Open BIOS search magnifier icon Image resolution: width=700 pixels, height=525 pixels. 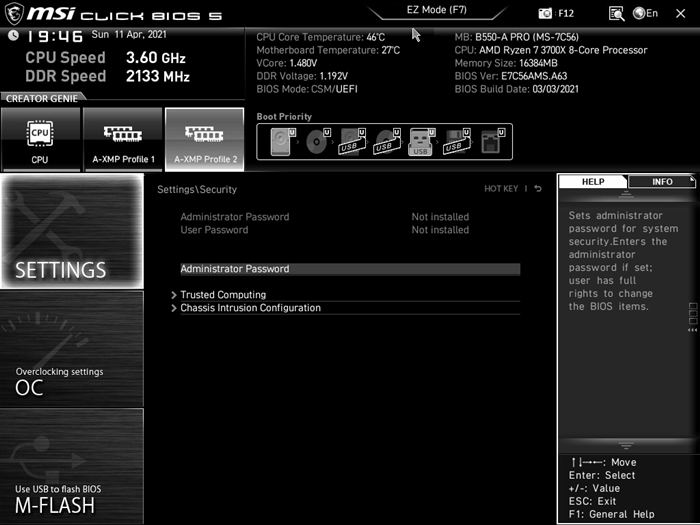coord(616,13)
